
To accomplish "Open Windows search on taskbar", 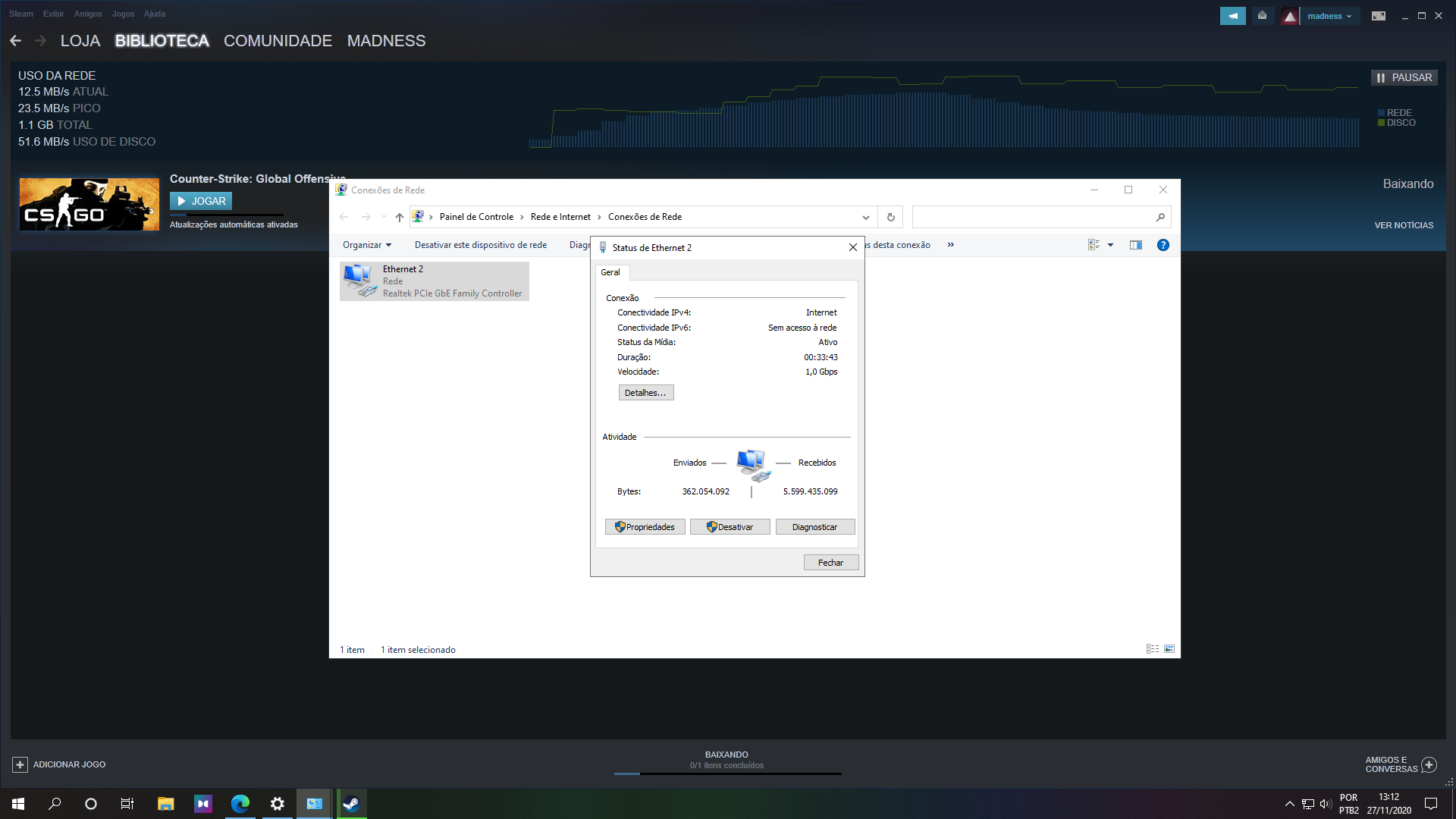I will [55, 804].
